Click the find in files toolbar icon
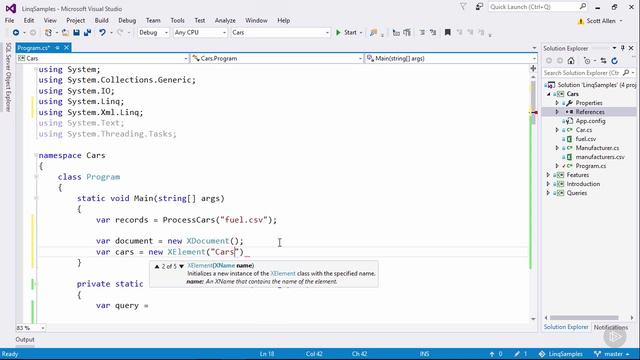The height and width of the screenshot is (360, 640). [373, 33]
